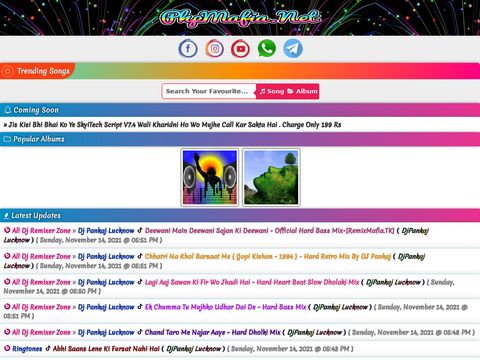Open Dj Pankaj Lucknow in Deewani row
The image size is (480, 360).
point(106,231)
